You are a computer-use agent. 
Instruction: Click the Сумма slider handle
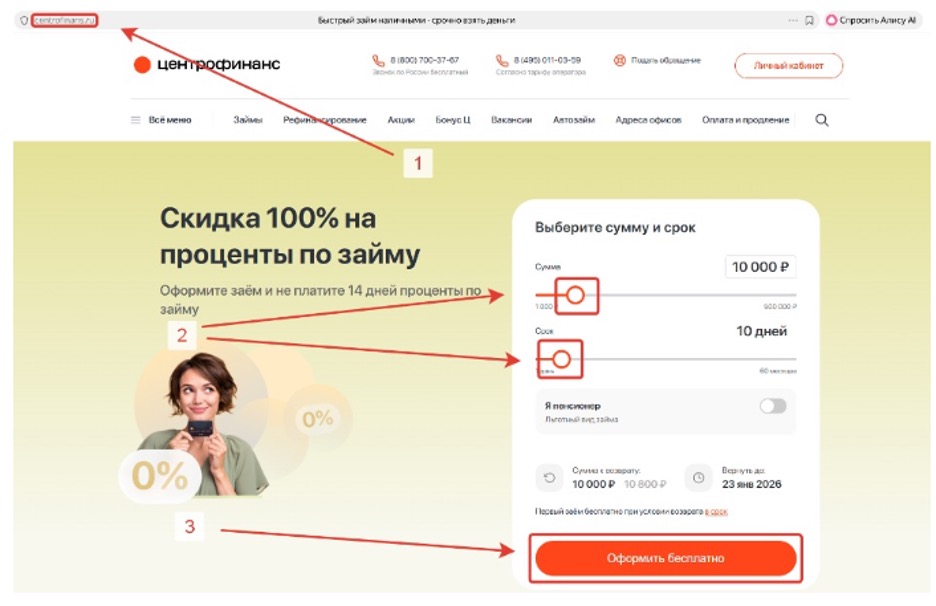(x=575, y=295)
